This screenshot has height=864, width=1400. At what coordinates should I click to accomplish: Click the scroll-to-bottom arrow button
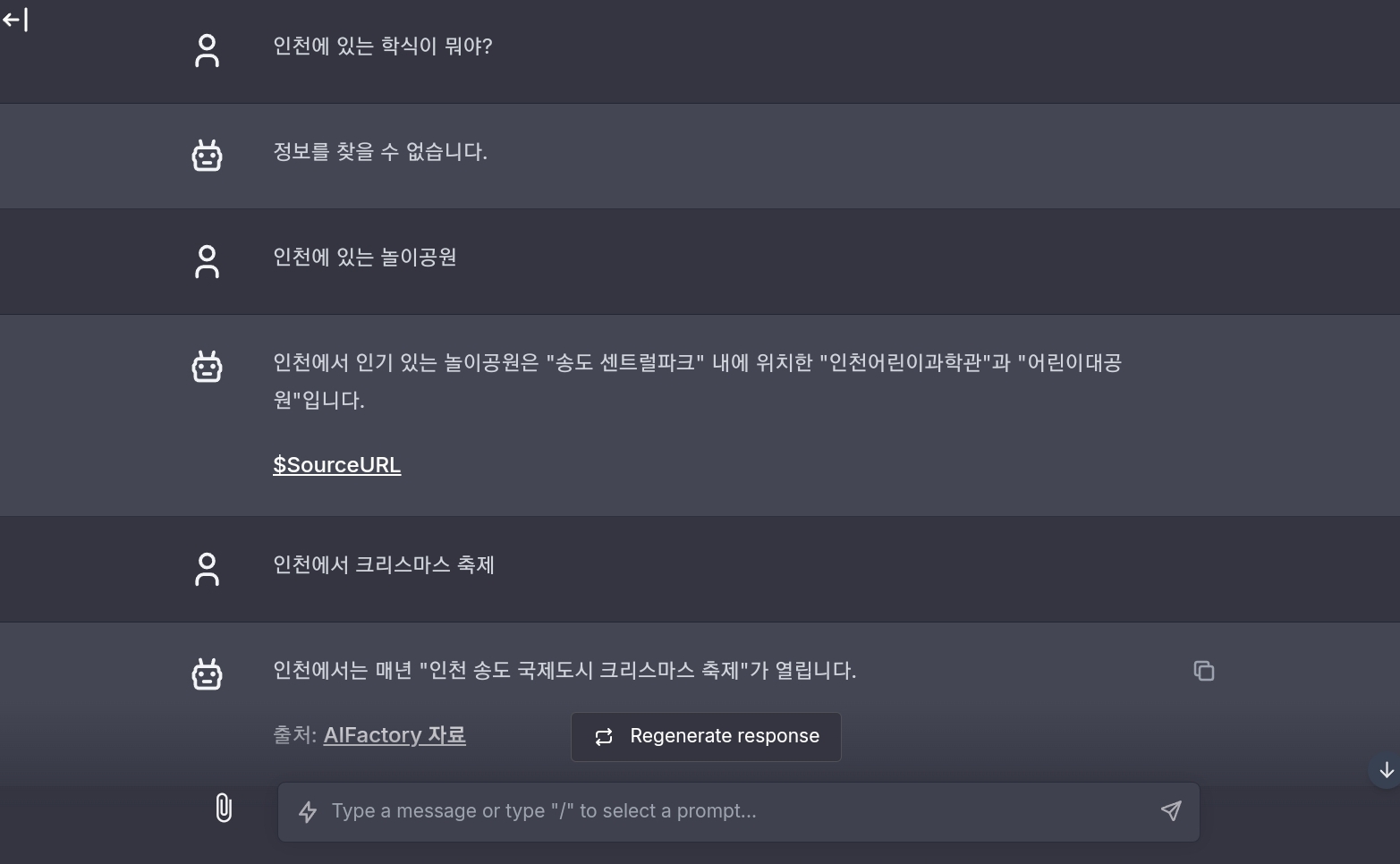[1386, 770]
